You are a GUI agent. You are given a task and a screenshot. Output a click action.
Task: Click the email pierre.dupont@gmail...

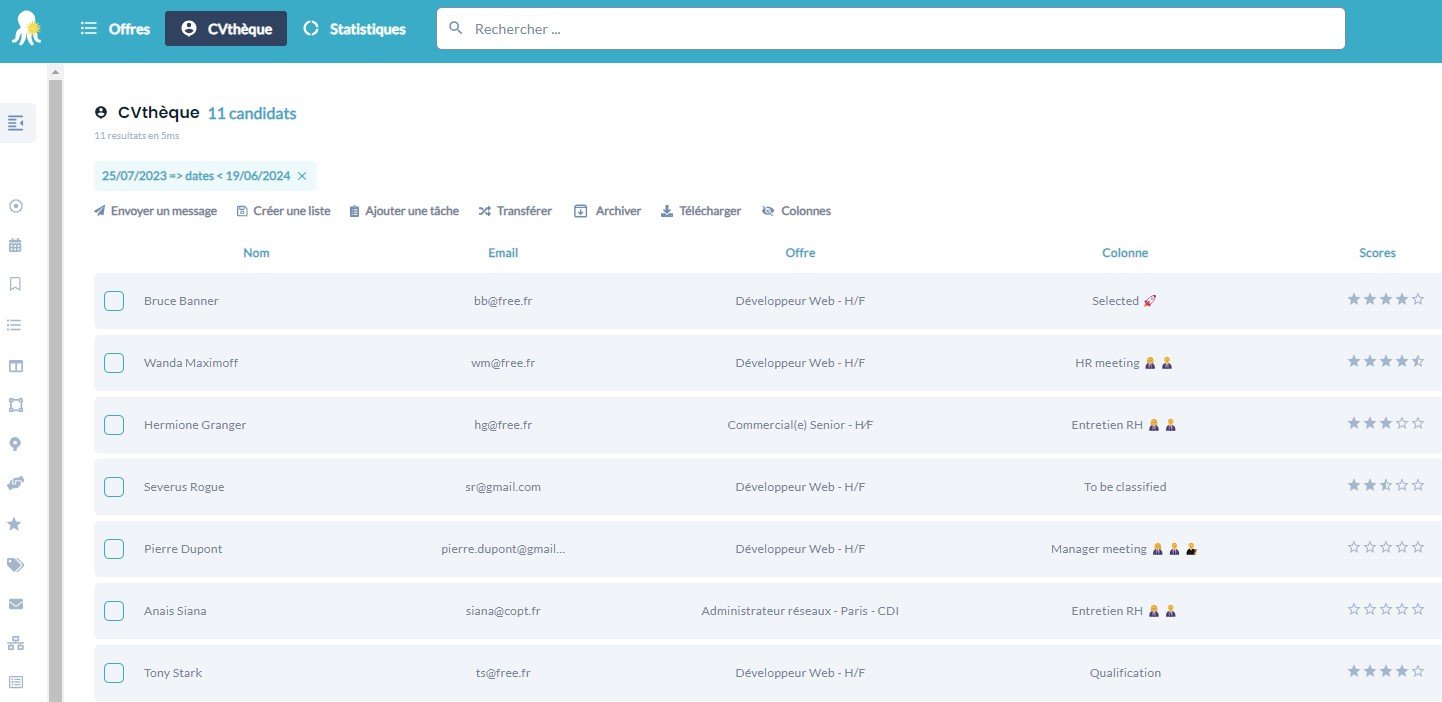(503, 549)
